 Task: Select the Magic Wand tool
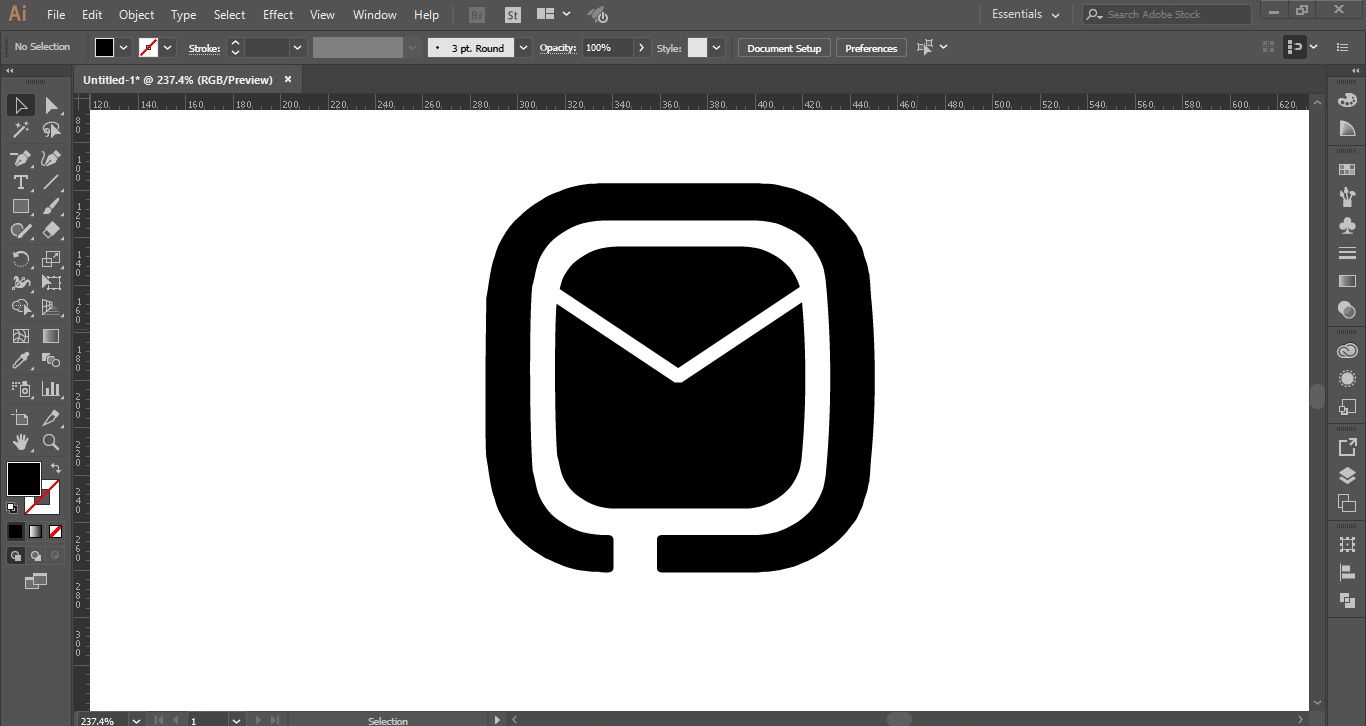click(20, 130)
